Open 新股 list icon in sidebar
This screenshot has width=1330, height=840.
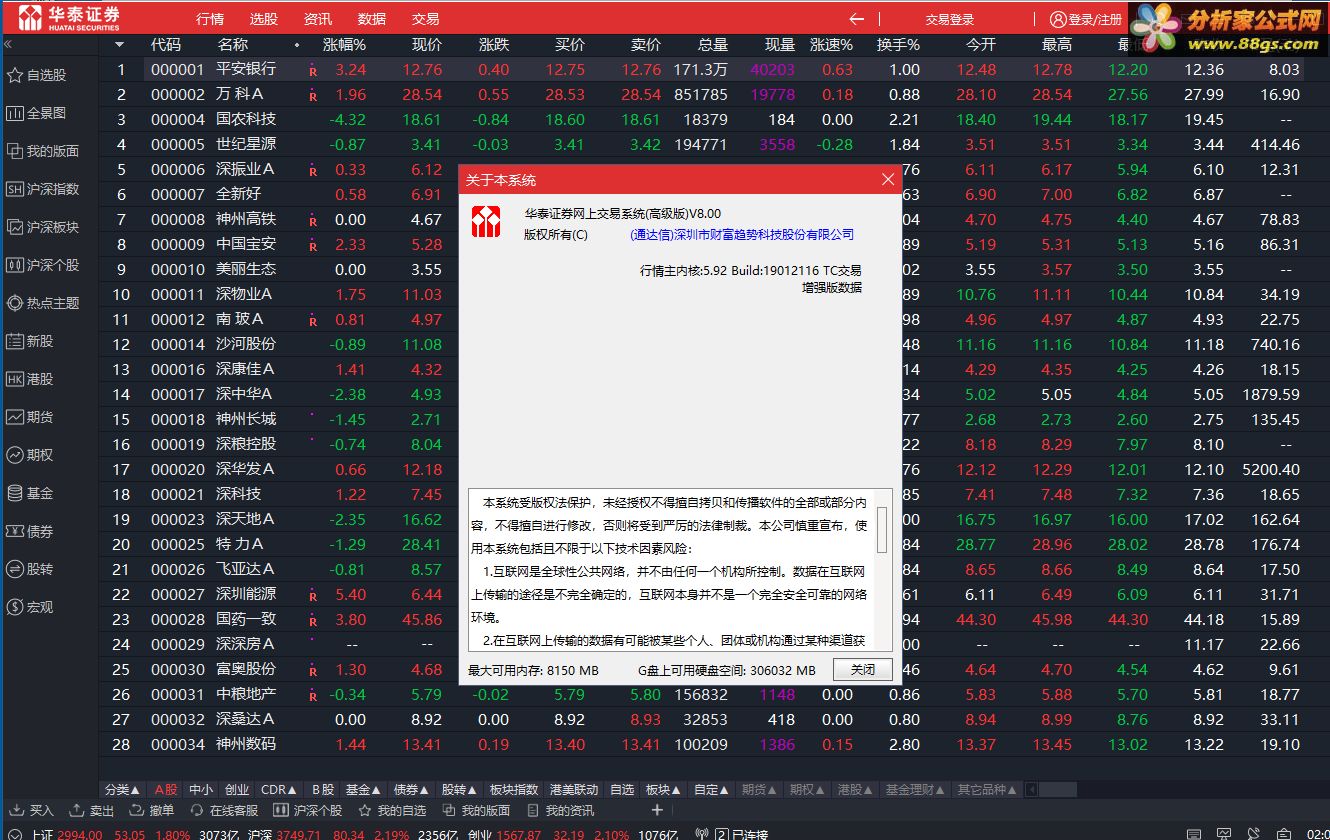pos(15,341)
